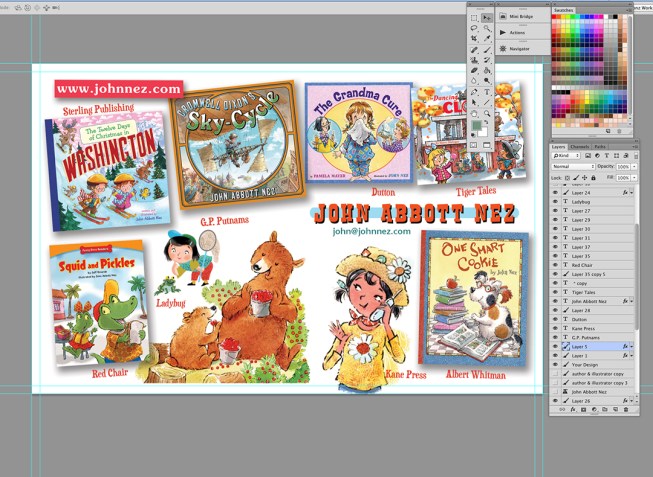Create new swatch in Swatches panel
This screenshot has width=653, height=477.
(x=608, y=131)
